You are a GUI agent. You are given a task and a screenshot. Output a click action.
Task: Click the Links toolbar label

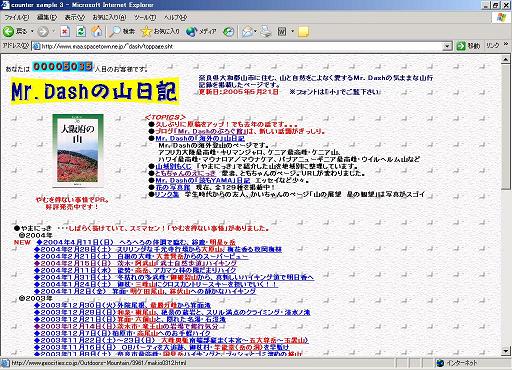[492, 46]
